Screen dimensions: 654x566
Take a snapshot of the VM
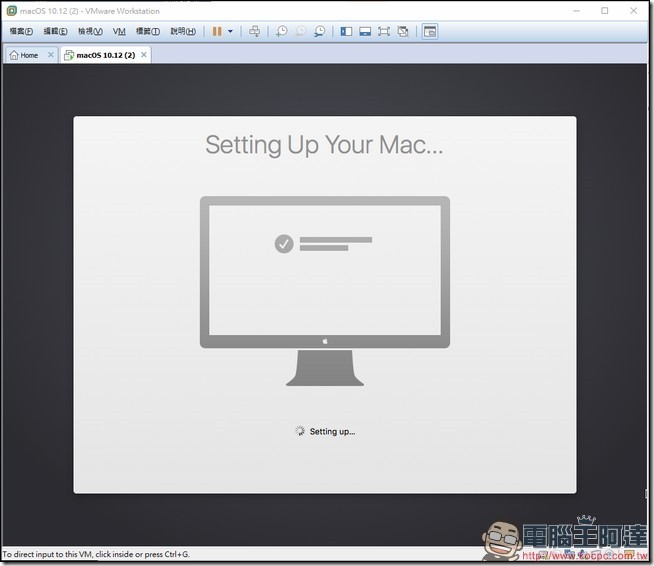[282, 31]
